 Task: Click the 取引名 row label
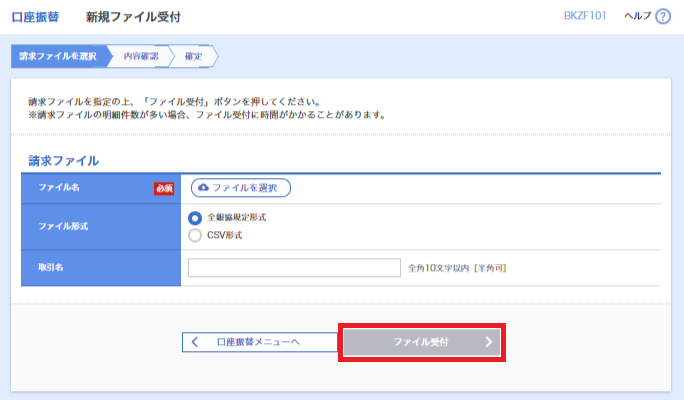pos(51,267)
